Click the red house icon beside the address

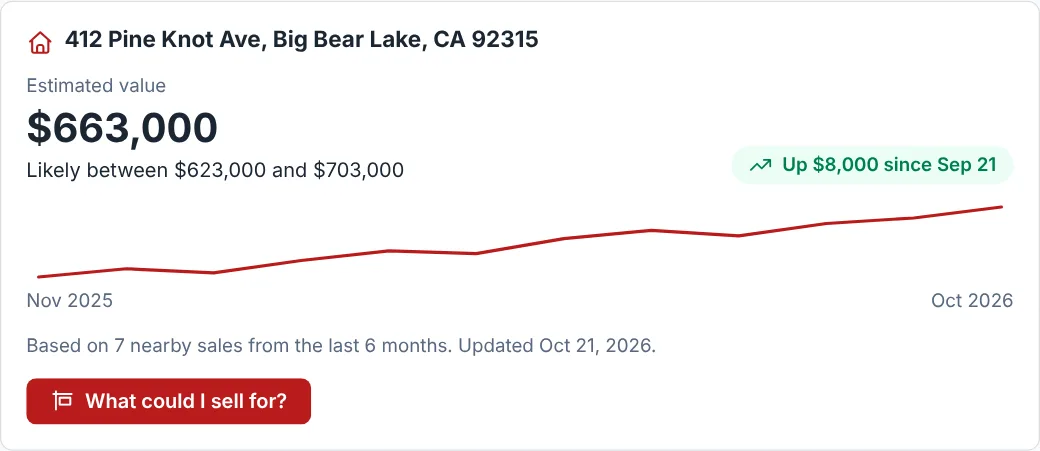[40, 42]
